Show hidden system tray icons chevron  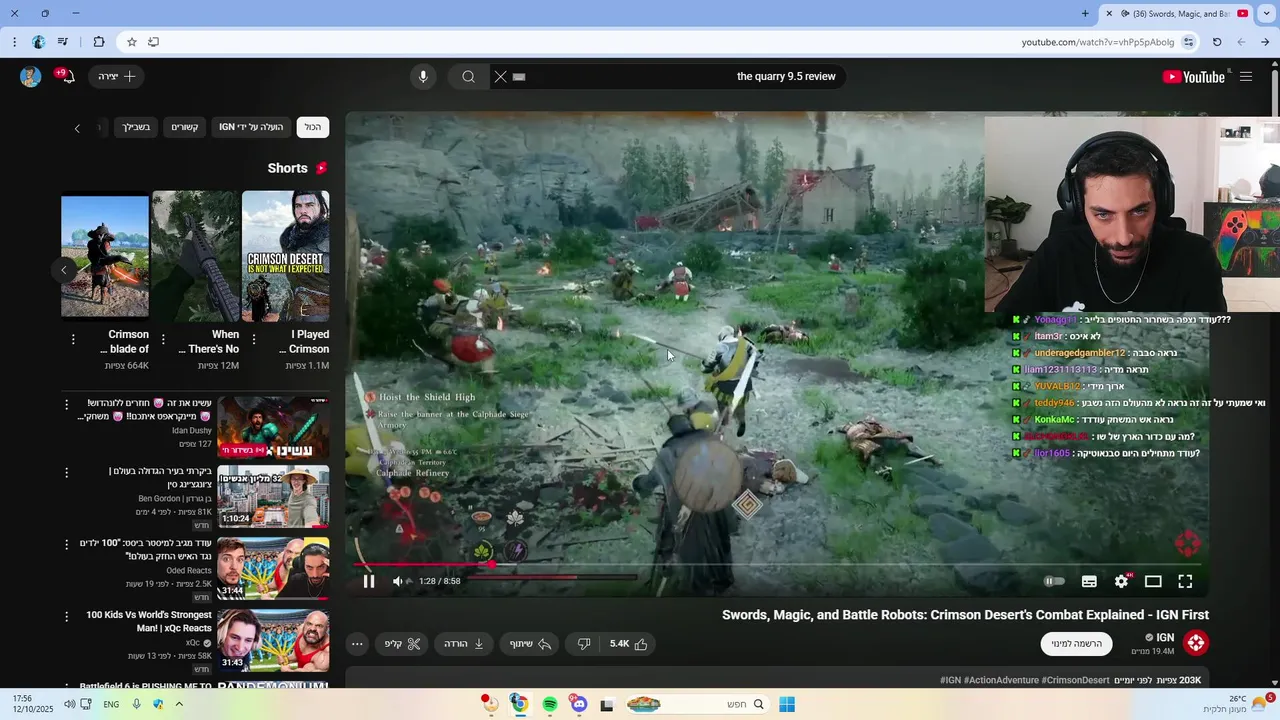179,704
